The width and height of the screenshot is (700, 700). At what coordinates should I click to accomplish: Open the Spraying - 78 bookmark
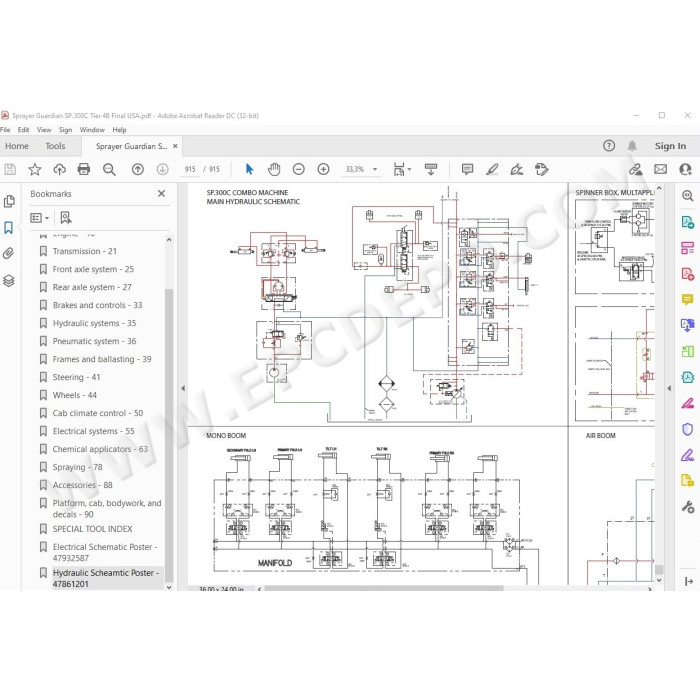pyautogui.click(x=78, y=467)
